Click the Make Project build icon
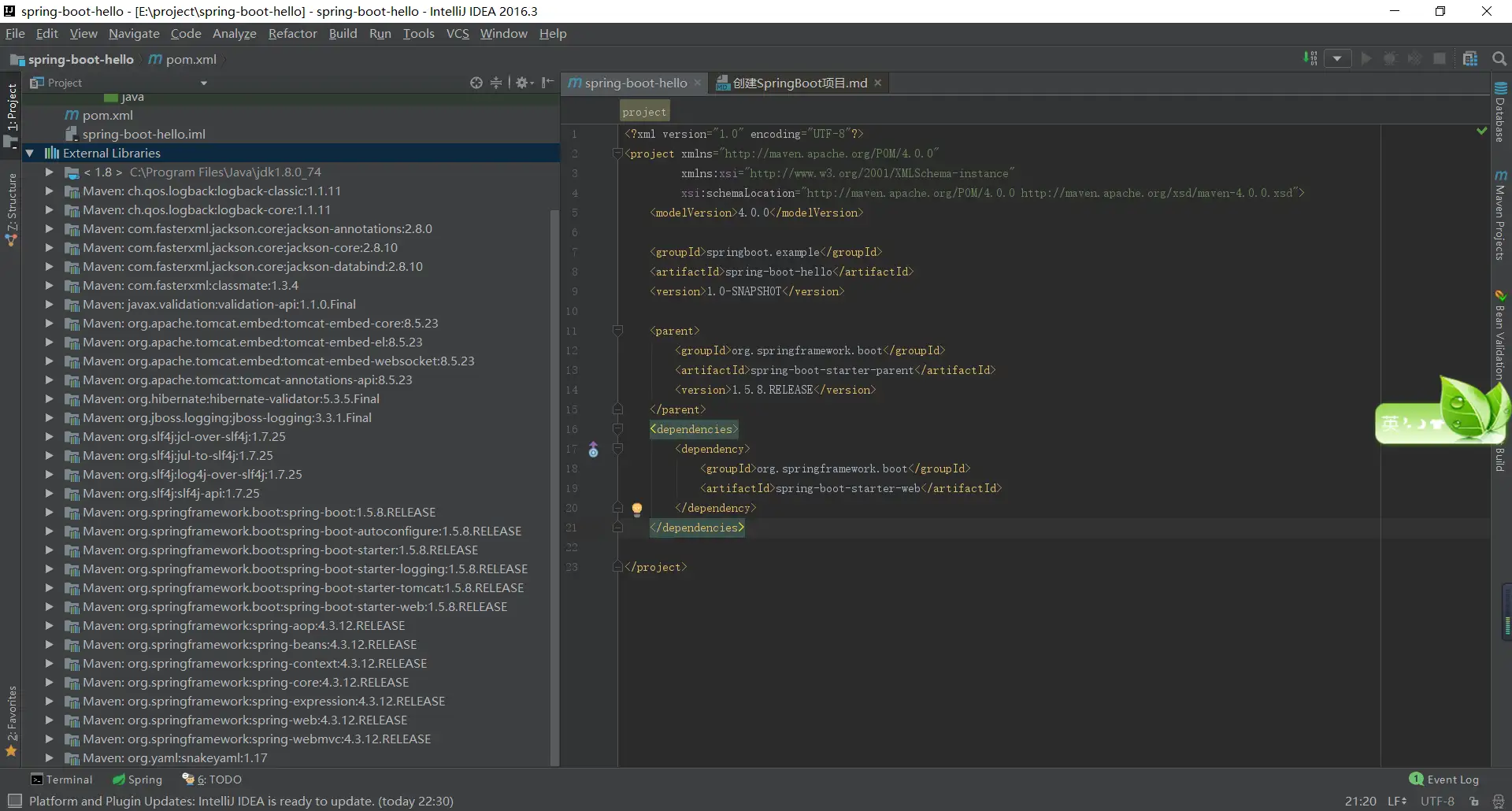The image size is (1512, 811). coord(1310,59)
